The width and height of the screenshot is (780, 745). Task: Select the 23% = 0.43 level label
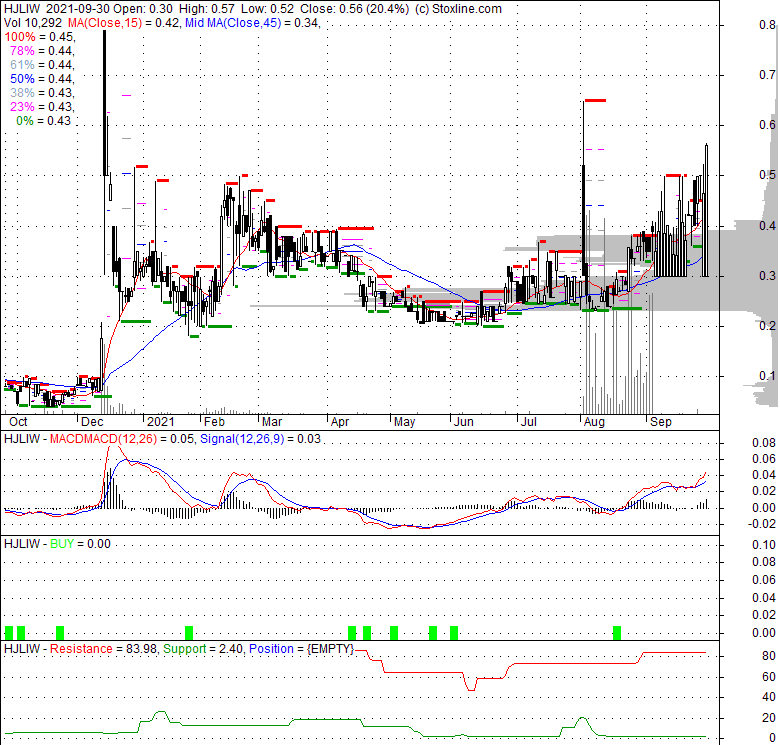(x=42, y=106)
